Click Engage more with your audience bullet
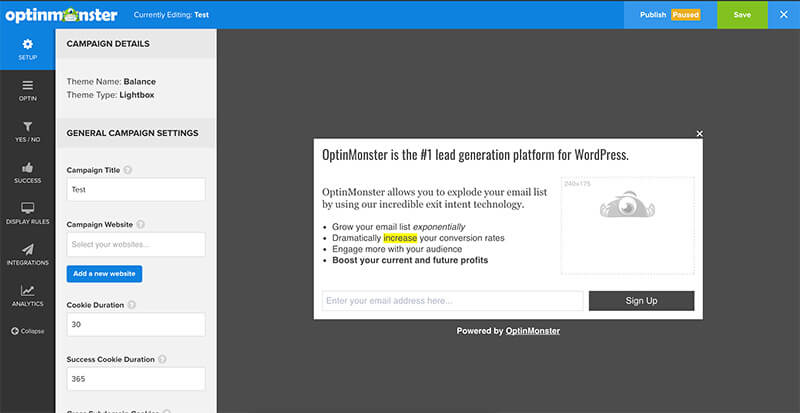 click(x=397, y=249)
